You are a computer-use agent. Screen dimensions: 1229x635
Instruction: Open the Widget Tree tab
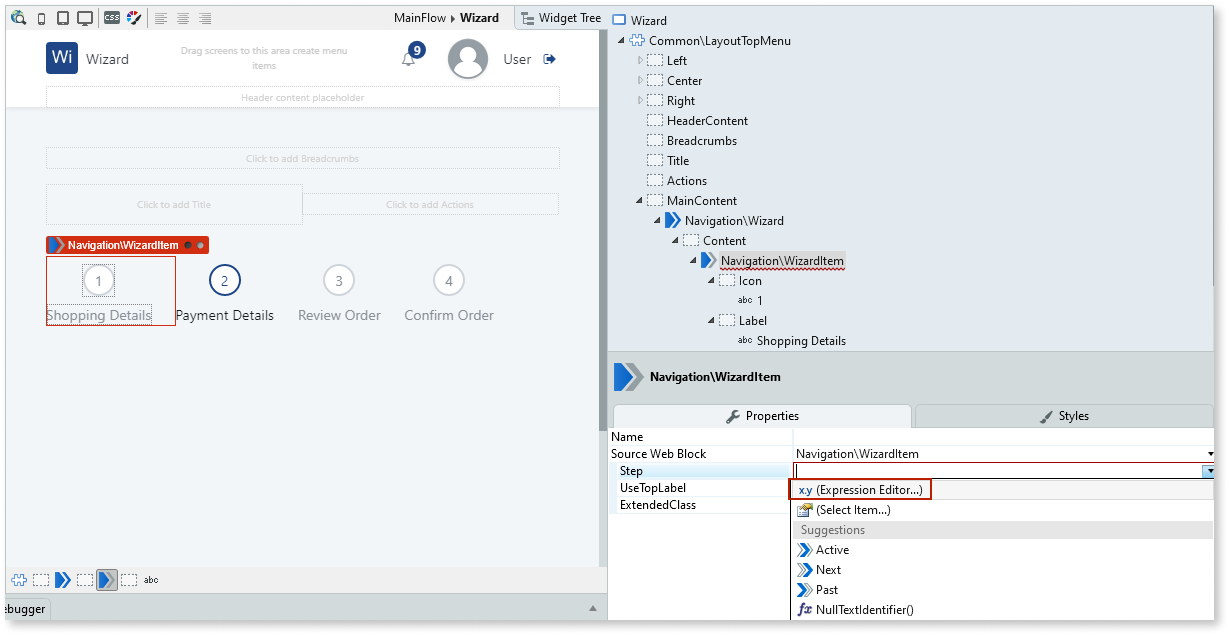[560, 17]
